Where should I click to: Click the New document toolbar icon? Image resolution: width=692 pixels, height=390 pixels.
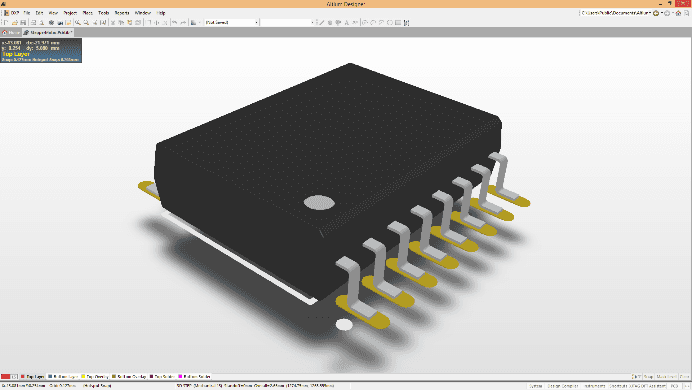pyautogui.click(x=7, y=22)
